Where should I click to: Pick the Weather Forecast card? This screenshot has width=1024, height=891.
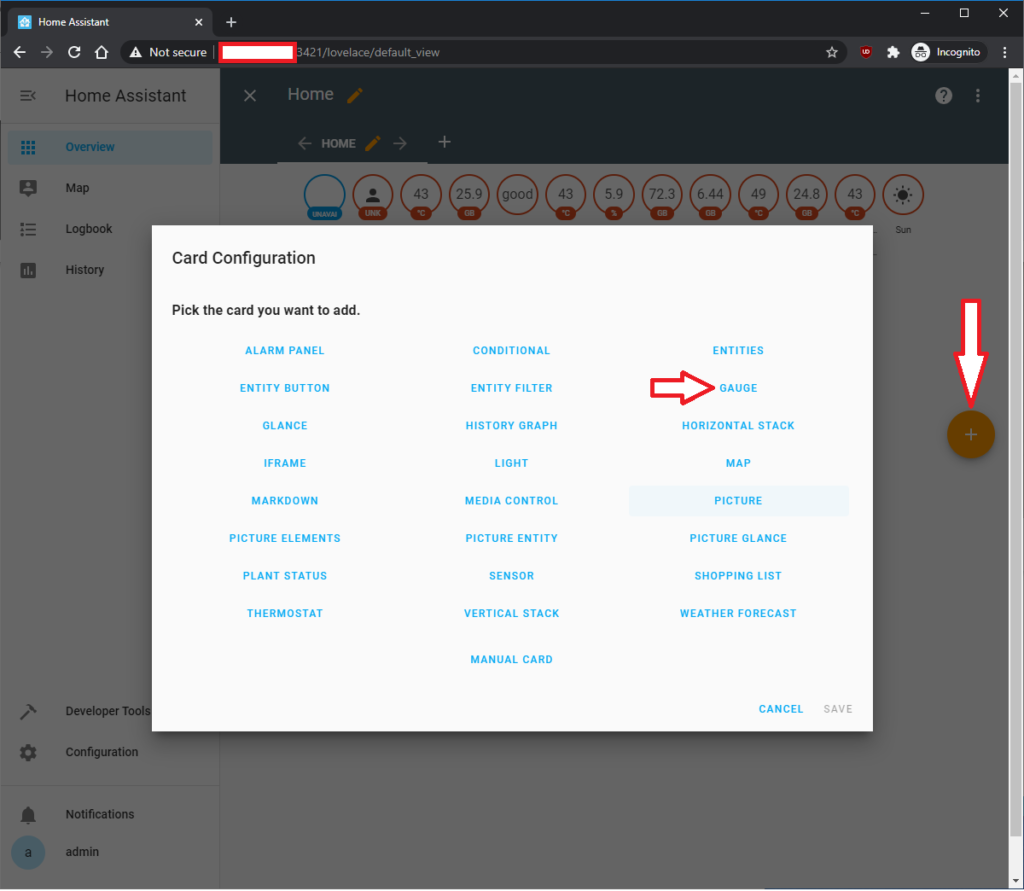click(x=738, y=613)
